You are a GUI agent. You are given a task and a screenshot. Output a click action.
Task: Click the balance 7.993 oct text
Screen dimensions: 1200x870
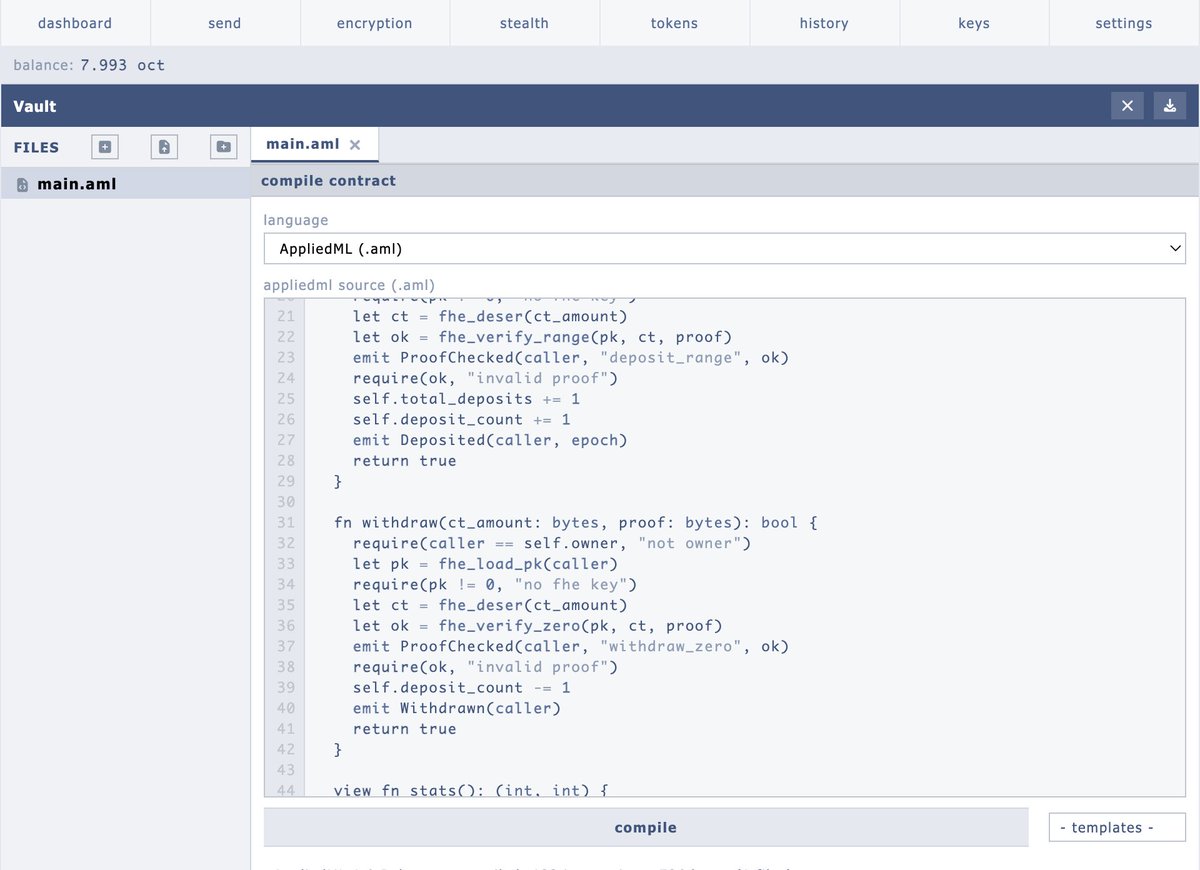(89, 65)
